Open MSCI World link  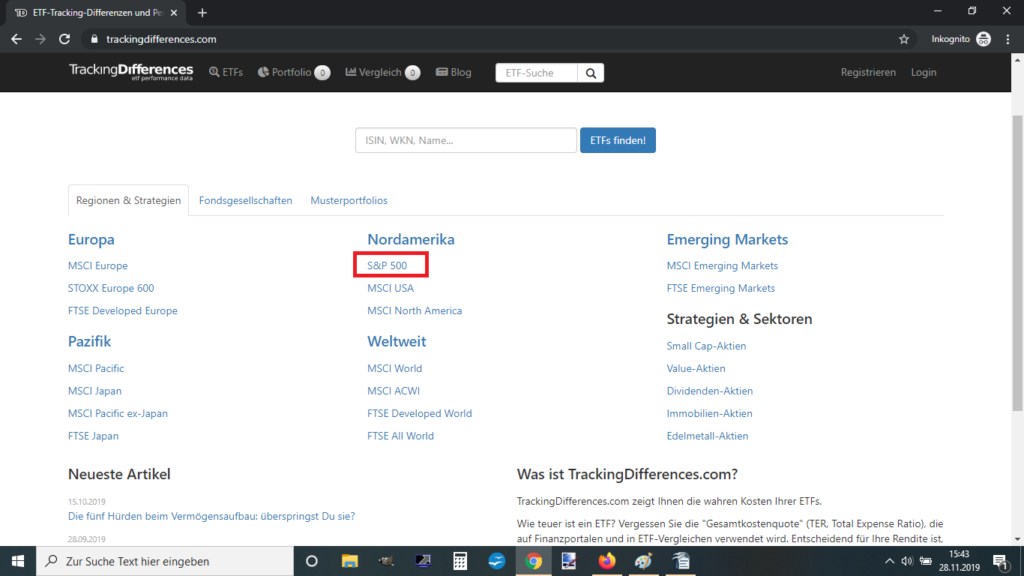pos(394,368)
